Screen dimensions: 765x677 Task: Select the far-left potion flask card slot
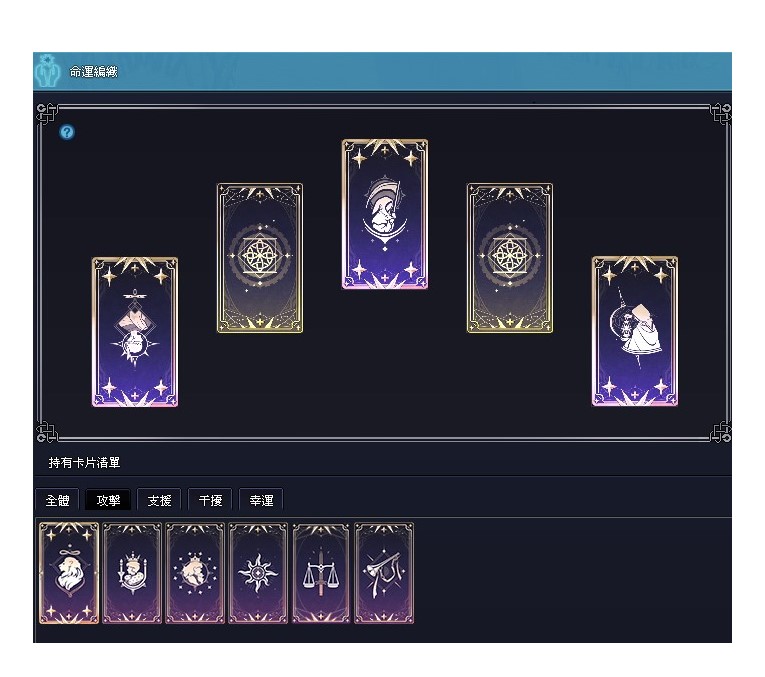pos(135,332)
